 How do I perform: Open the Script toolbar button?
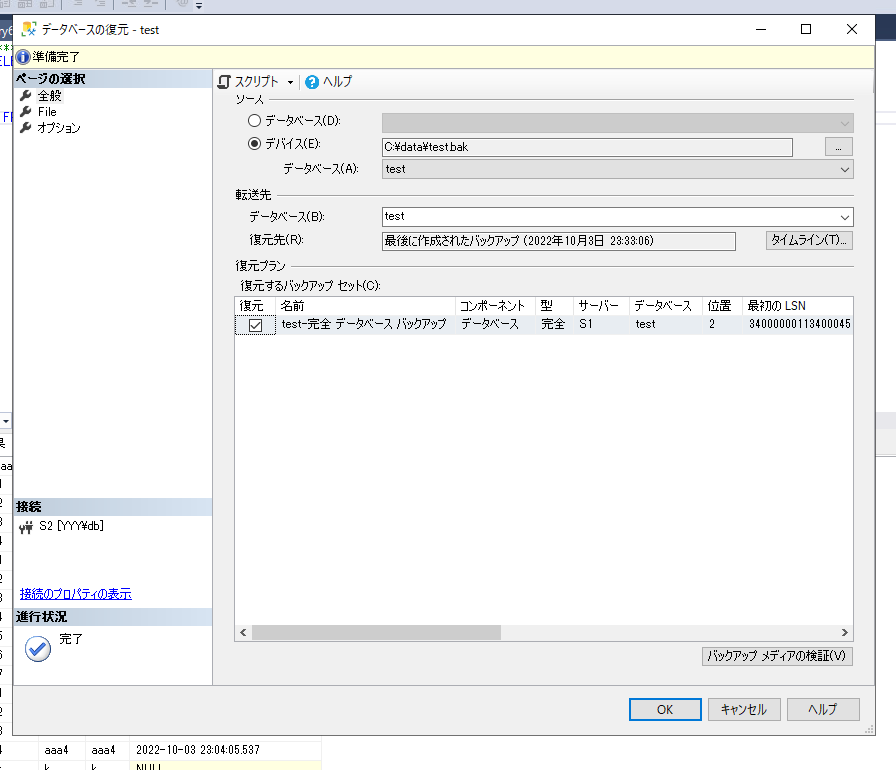click(248, 82)
